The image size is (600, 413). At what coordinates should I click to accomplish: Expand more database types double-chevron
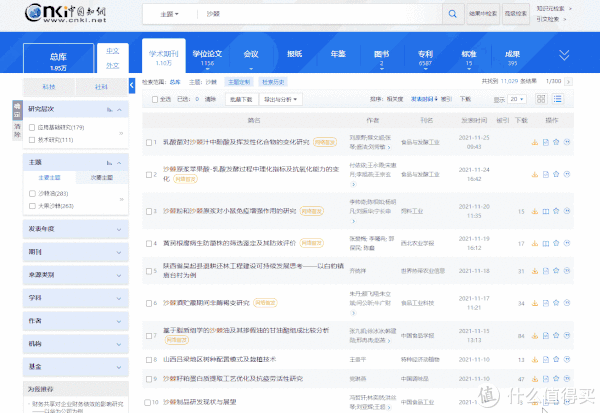point(564,55)
